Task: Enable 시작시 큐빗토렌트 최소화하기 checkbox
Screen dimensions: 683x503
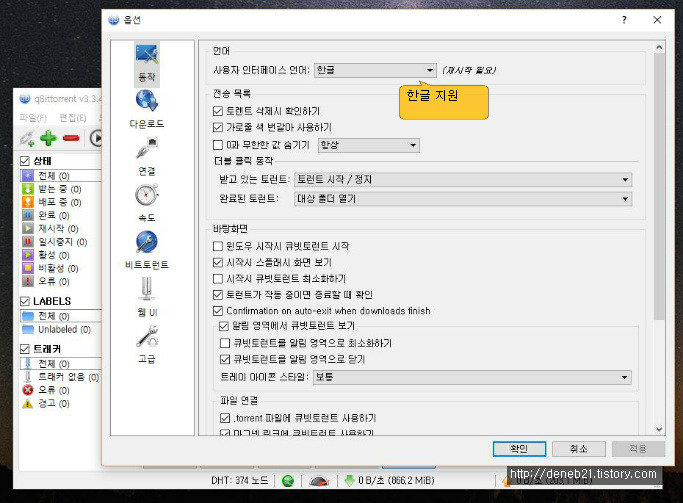Action: click(218, 278)
